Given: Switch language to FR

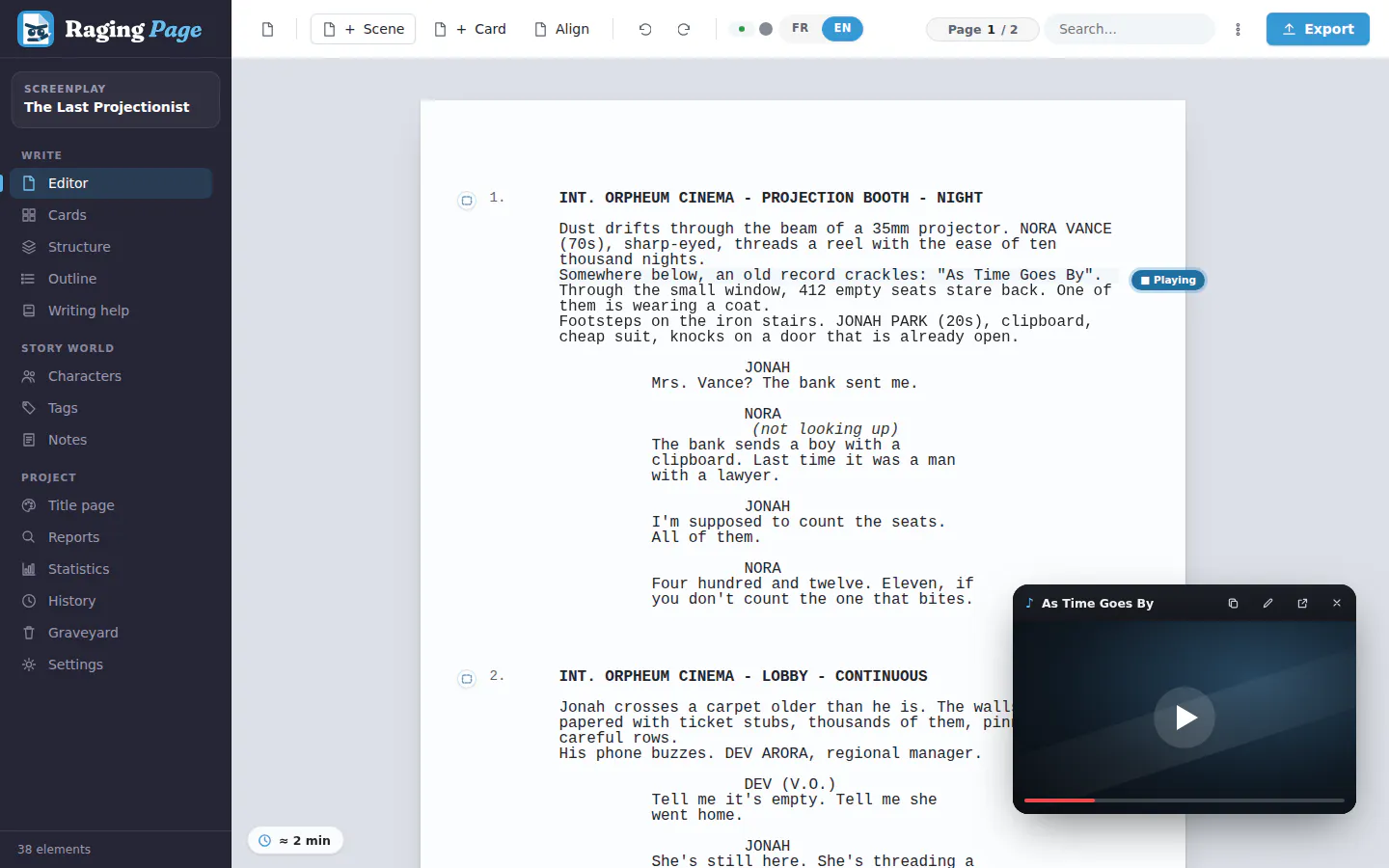Looking at the screenshot, I should [x=801, y=29].
